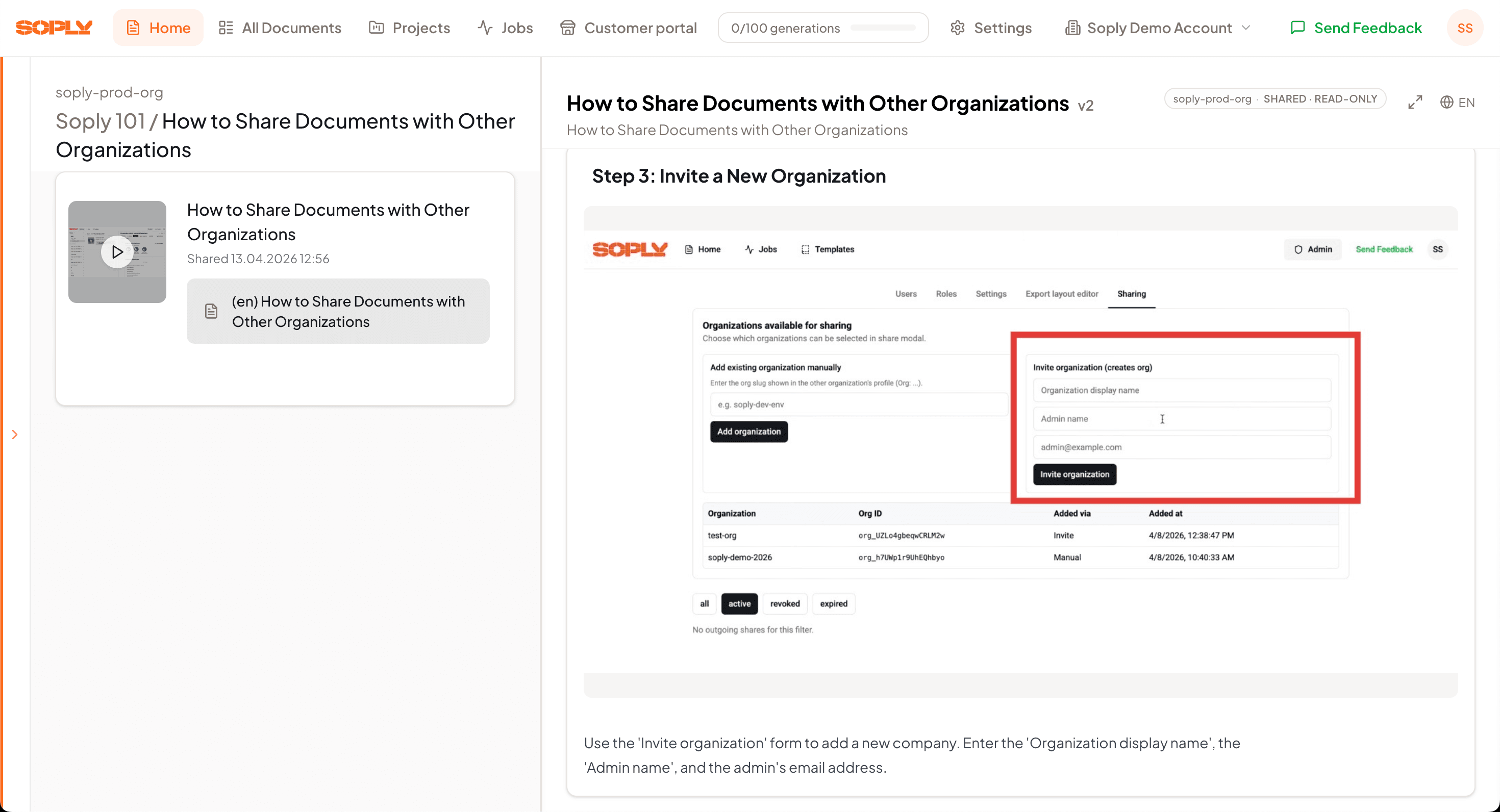1500x812 pixels.
Task: Click the green Send Feedback in embedded screenshot
Action: [x=1384, y=249]
